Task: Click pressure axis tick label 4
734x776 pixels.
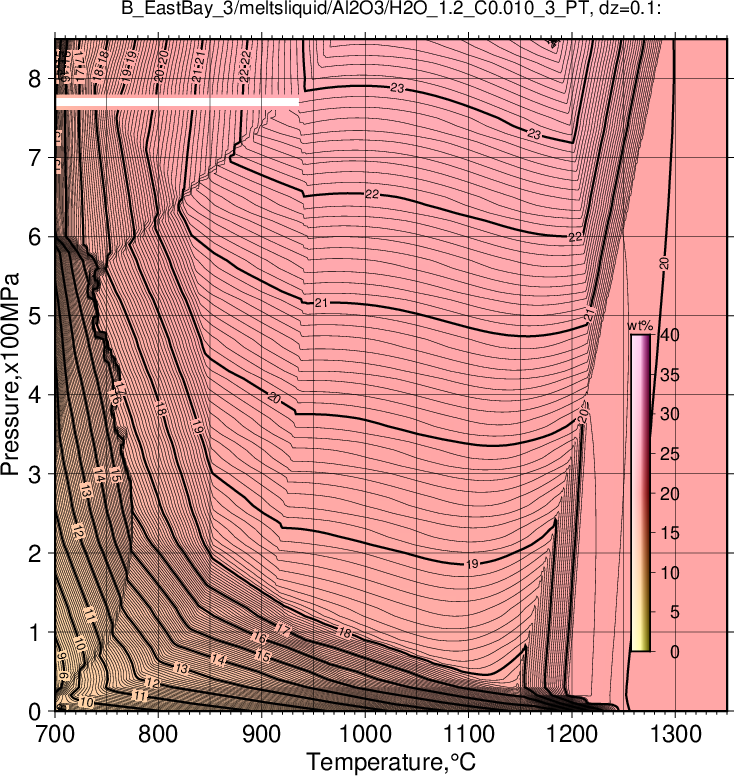Action: (x=35, y=395)
